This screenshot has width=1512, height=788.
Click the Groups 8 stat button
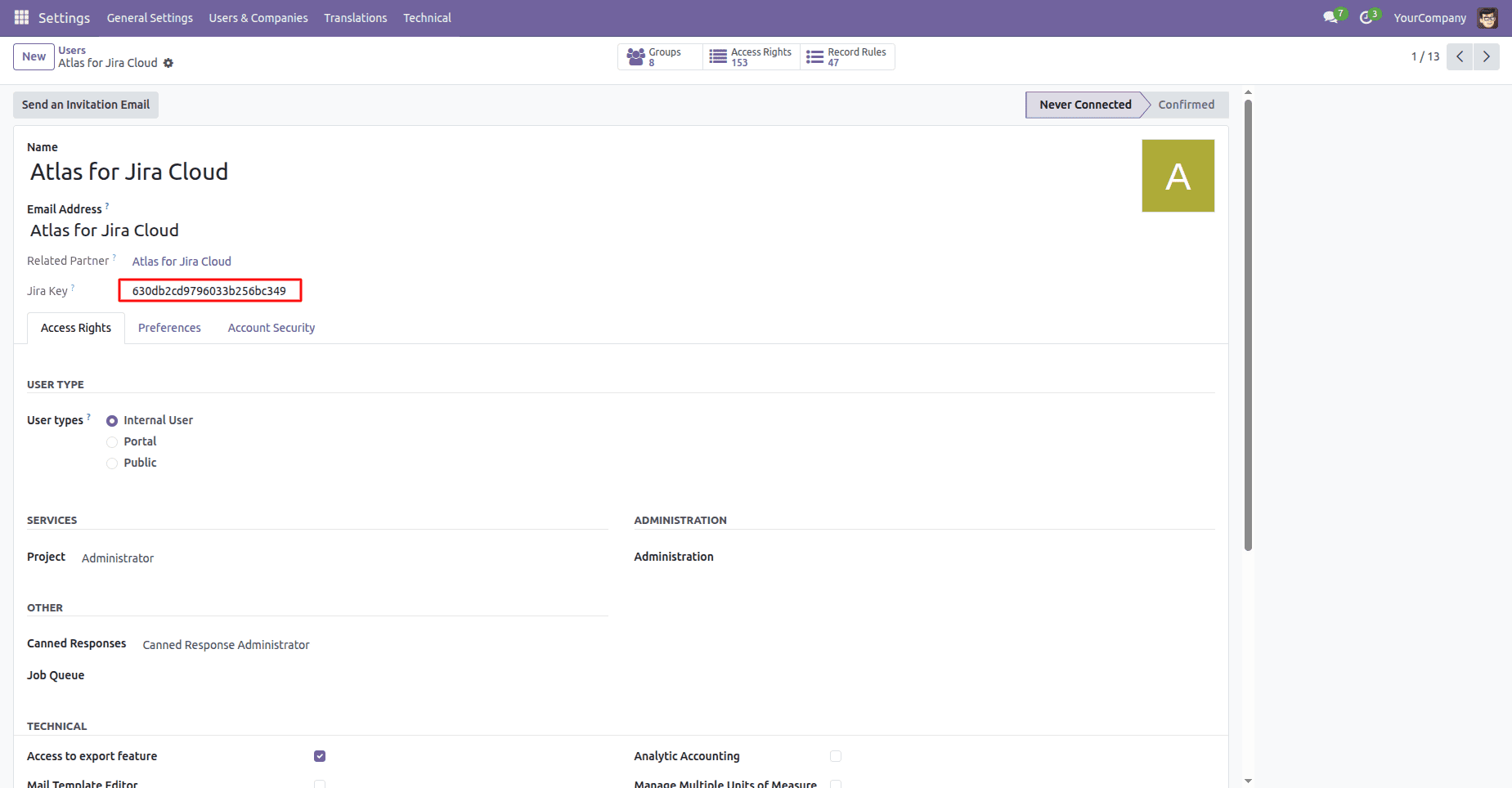pos(660,56)
